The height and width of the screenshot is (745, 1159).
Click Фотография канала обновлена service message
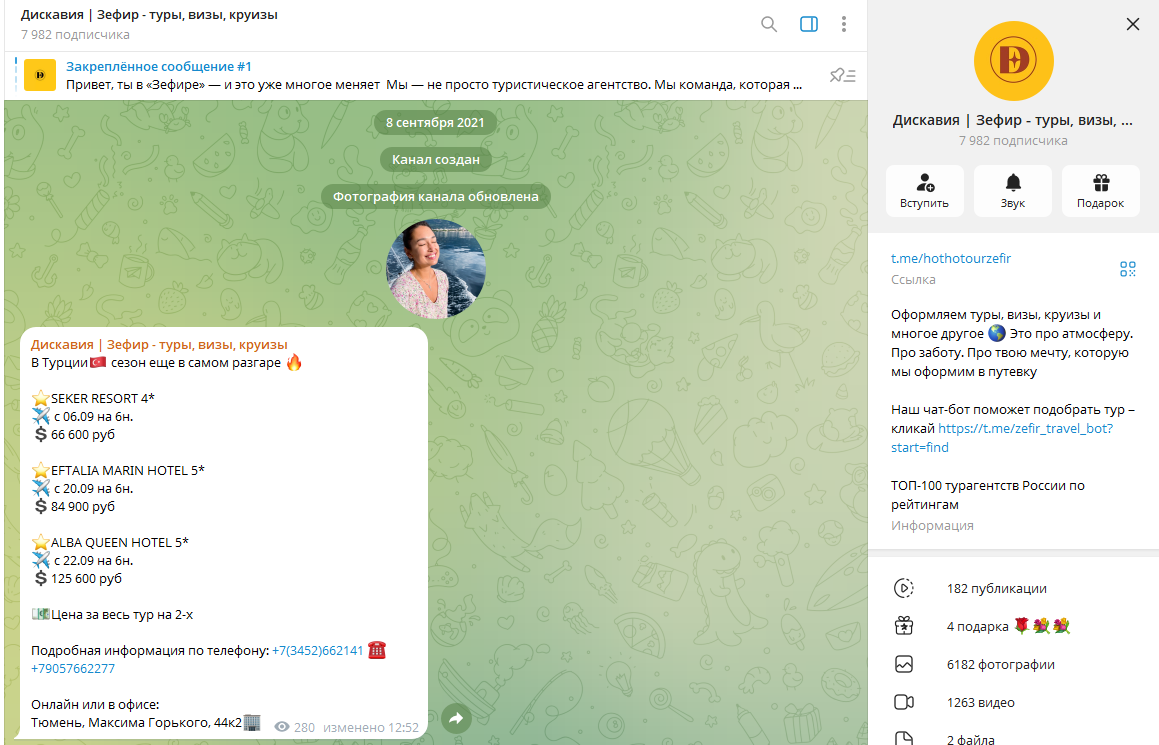click(435, 197)
